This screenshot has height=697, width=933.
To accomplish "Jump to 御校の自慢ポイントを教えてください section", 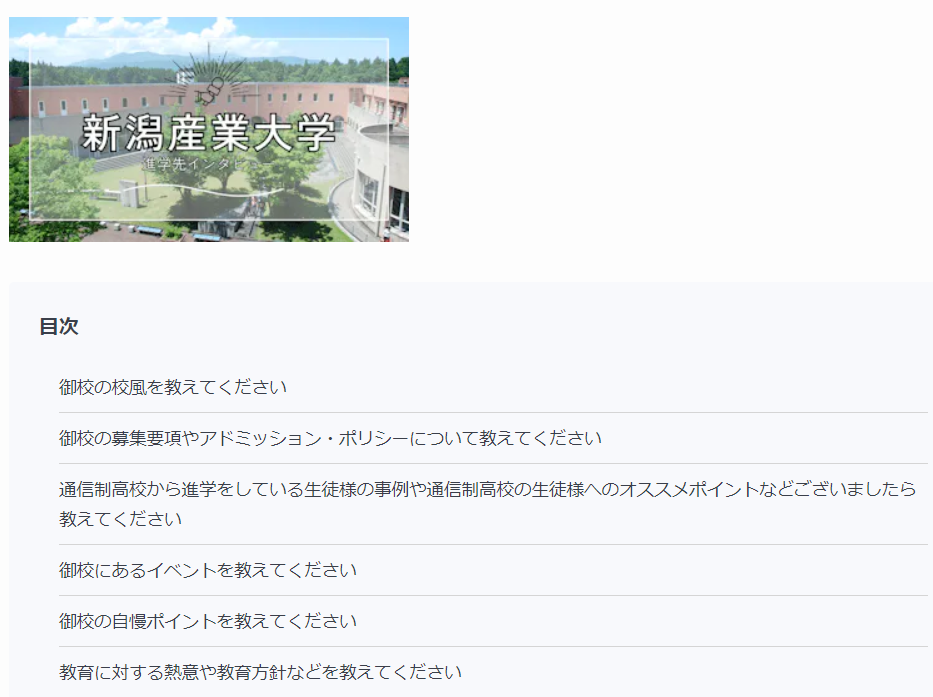I will click(208, 621).
